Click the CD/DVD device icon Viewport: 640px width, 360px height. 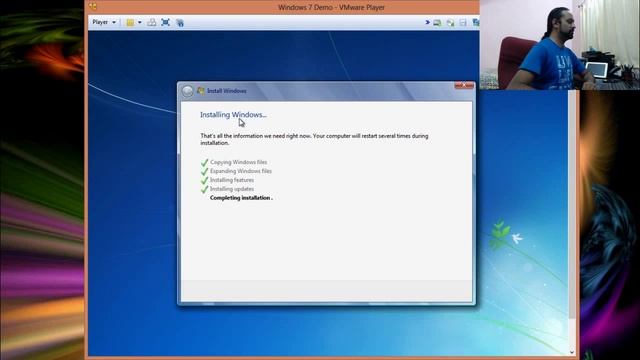pyautogui.click(x=450, y=23)
